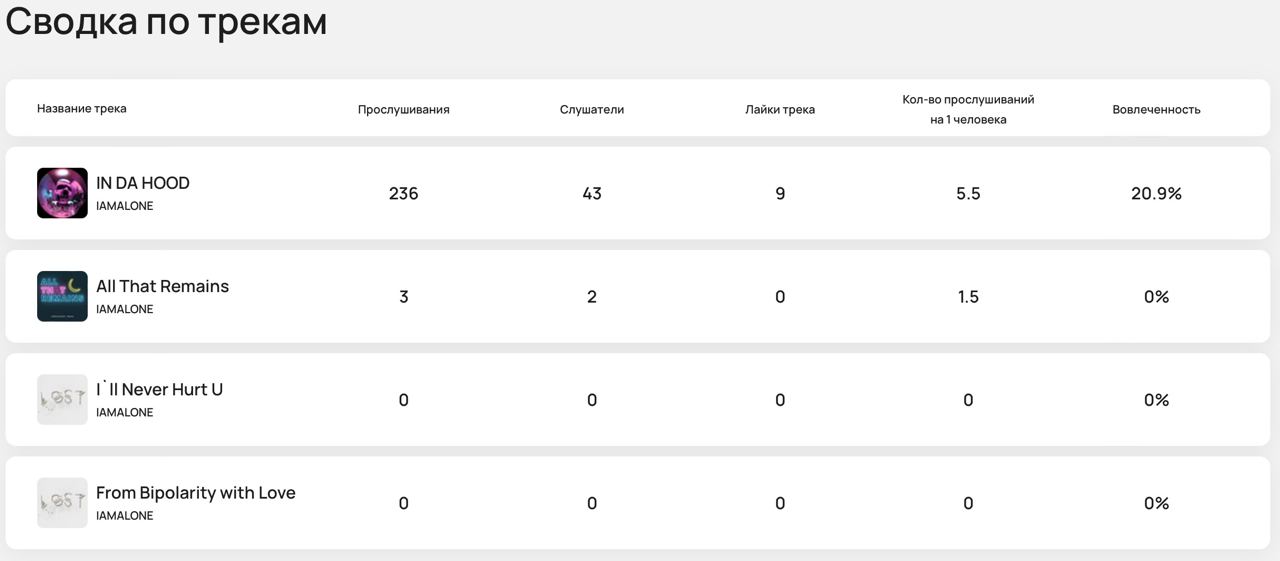Select the 20.9% engagement value
The width and height of the screenshot is (1280, 561).
[x=1156, y=193]
